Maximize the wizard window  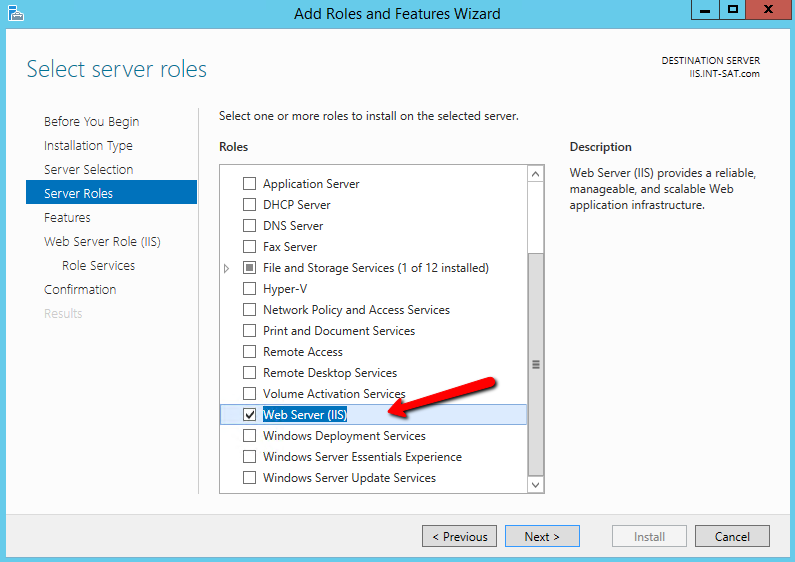(x=733, y=10)
